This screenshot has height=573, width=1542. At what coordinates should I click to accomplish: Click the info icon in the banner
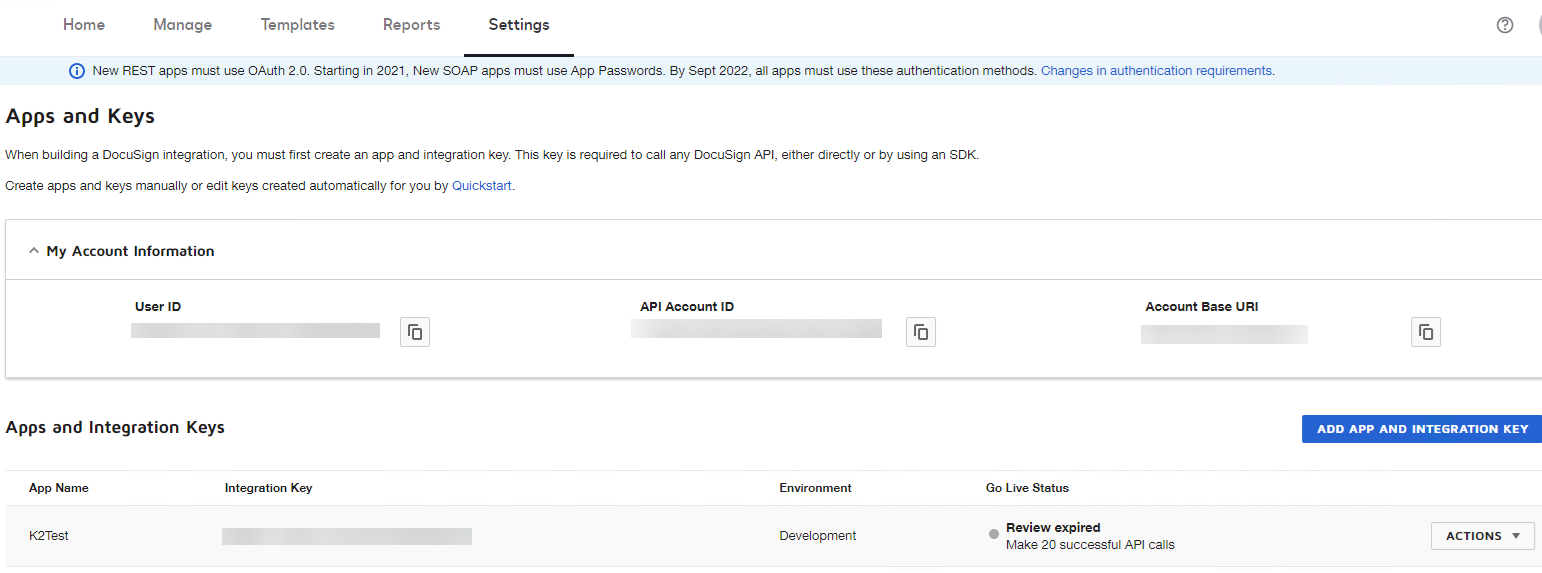click(77, 71)
